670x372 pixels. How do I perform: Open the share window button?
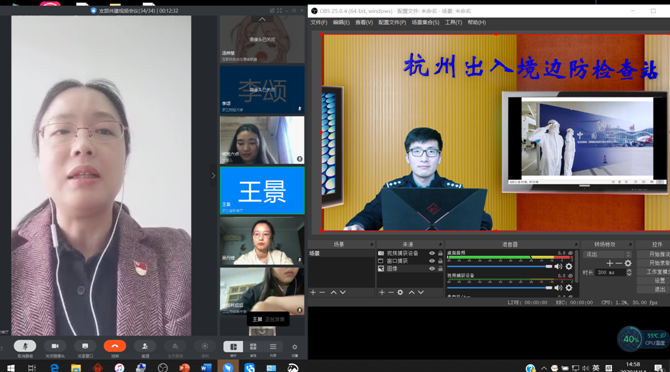(x=85, y=346)
